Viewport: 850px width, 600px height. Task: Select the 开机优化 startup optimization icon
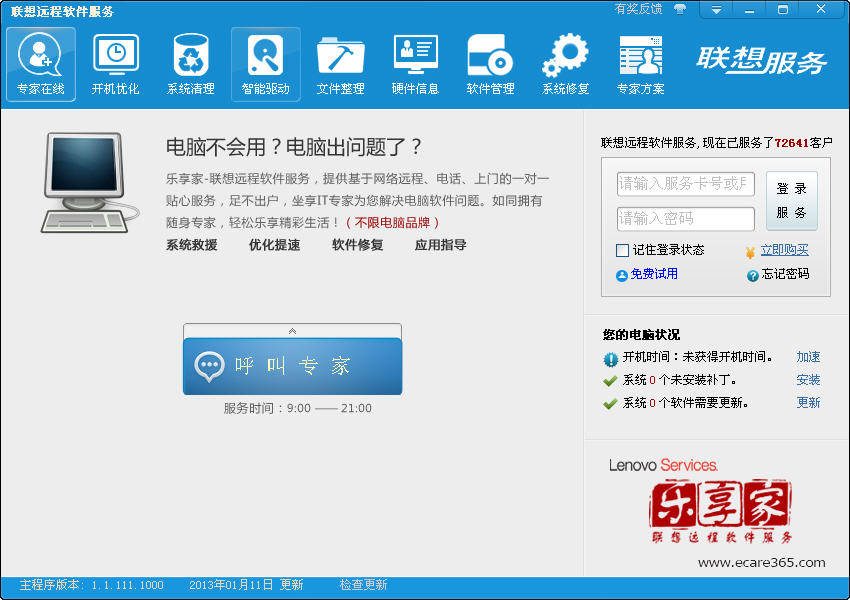(x=115, y=63)
